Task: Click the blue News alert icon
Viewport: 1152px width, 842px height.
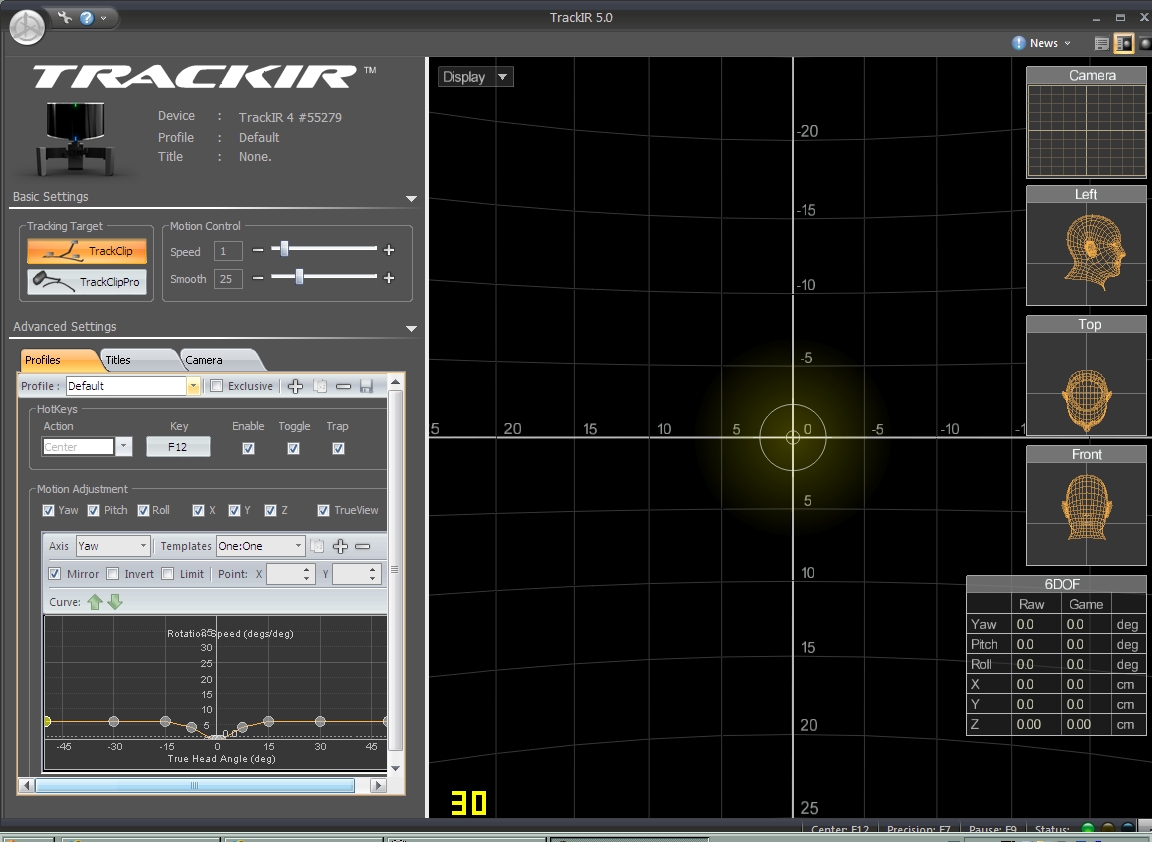Action: tap(1018, 43)
